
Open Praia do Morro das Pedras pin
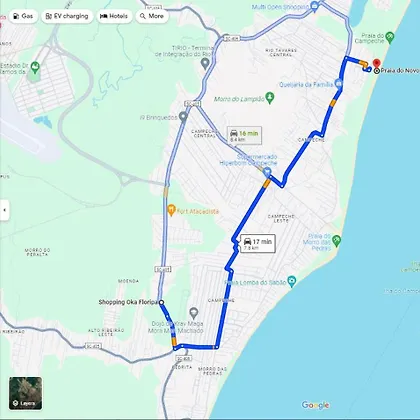[x=337, y=240]
